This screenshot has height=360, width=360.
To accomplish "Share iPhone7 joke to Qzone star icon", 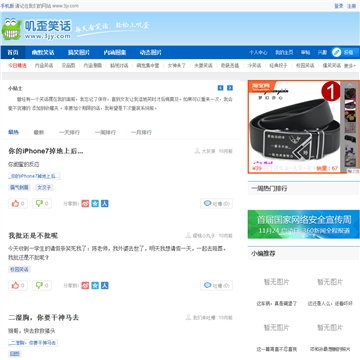I will coord(95,203).
